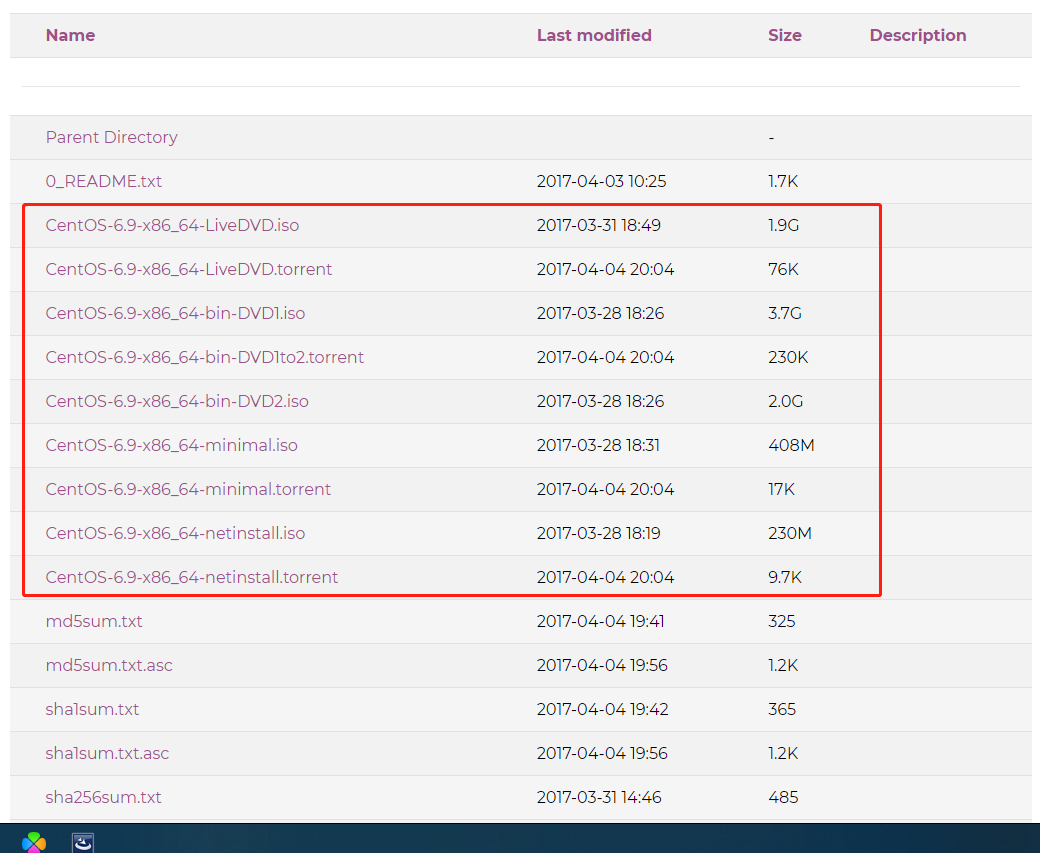The height and width of the screenshot is (853, 1040).
Task: Open md5sum.txt.asc signature file
Action: click(x=109, y=665)
